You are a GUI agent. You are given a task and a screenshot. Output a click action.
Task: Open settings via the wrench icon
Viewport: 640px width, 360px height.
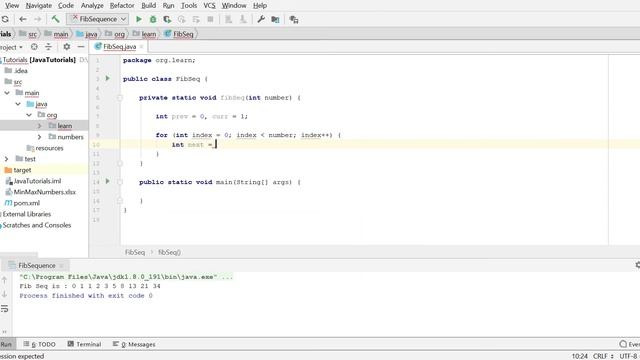(x=261, y=19)
